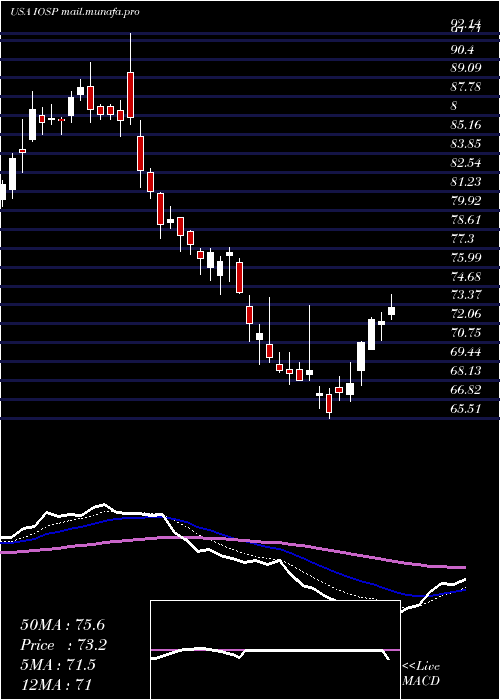The width and height of the screenshot is (500, 700).
Task: Click the '50MA : 75.6' readout
Action: click(62, 625)
